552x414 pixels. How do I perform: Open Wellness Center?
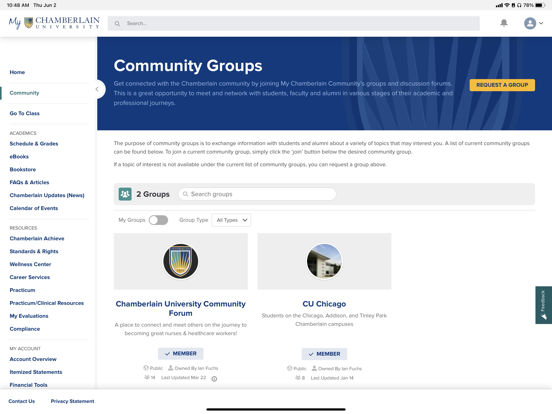click(30, 264)
